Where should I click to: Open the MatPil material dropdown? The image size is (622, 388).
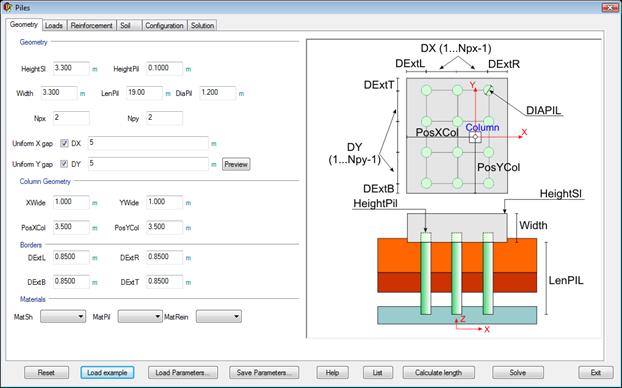(x=140, y=316)
